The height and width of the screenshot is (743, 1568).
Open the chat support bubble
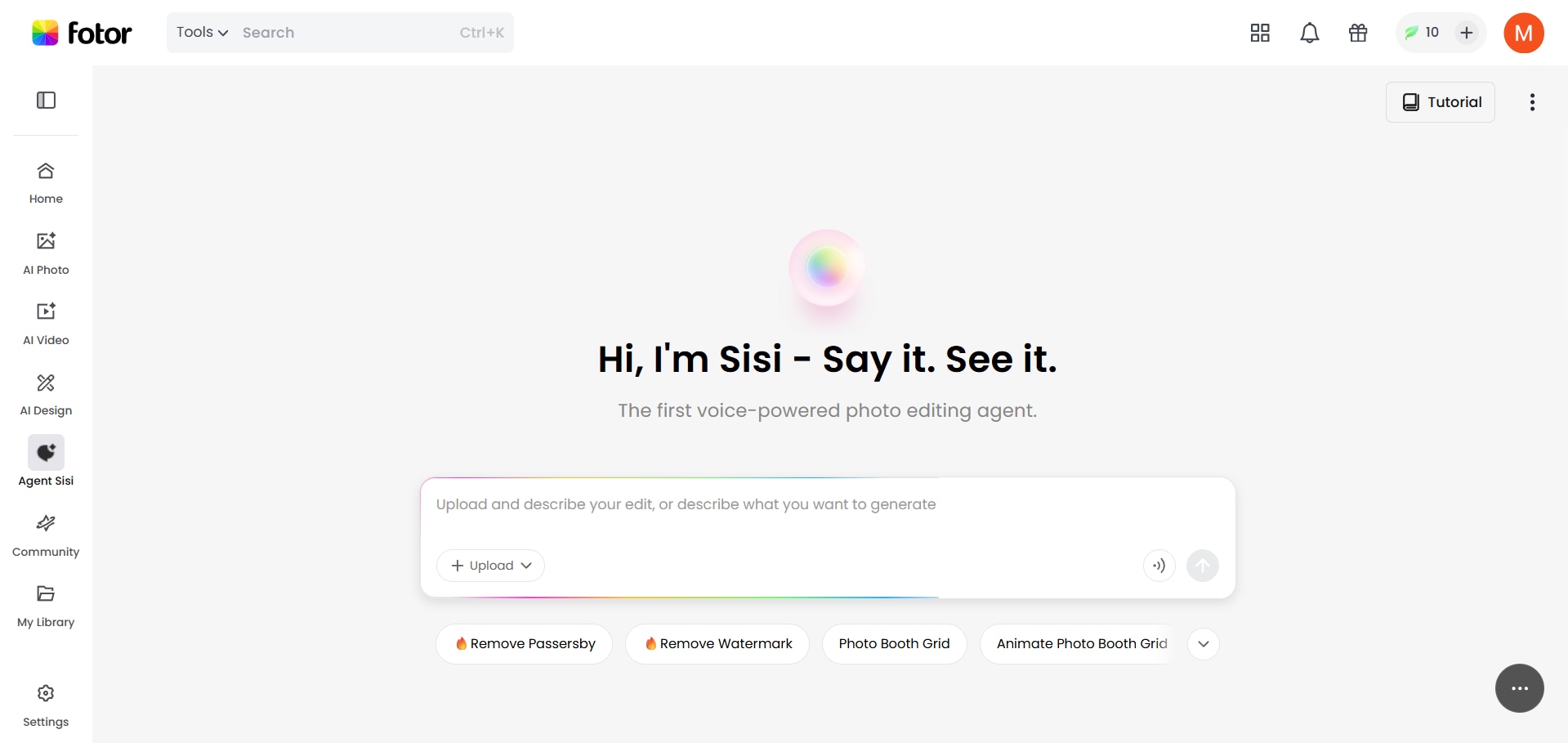pyautogui.click(x=1519, y=688)
